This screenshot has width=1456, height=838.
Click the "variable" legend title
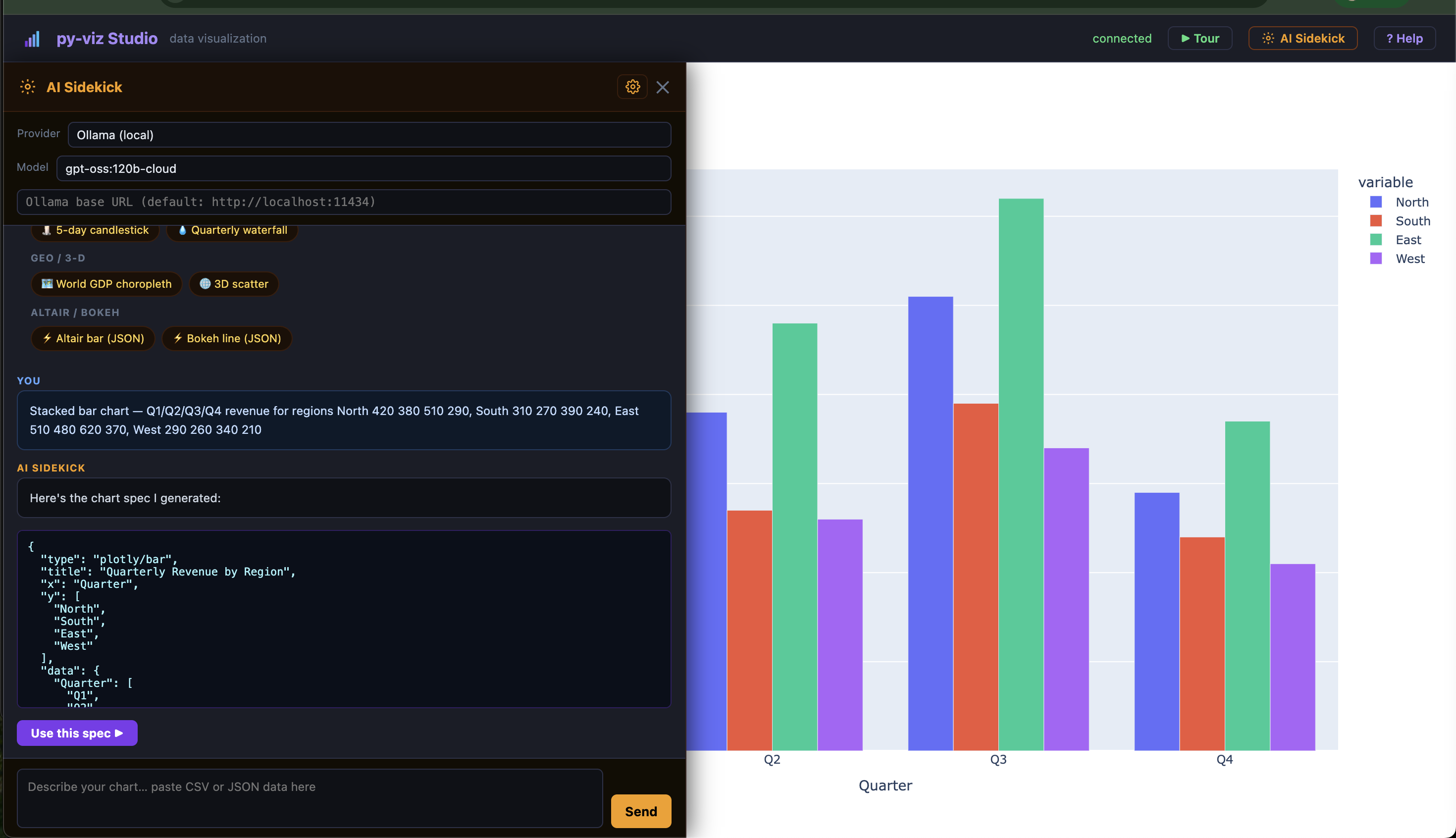(x=1385, y=182)
